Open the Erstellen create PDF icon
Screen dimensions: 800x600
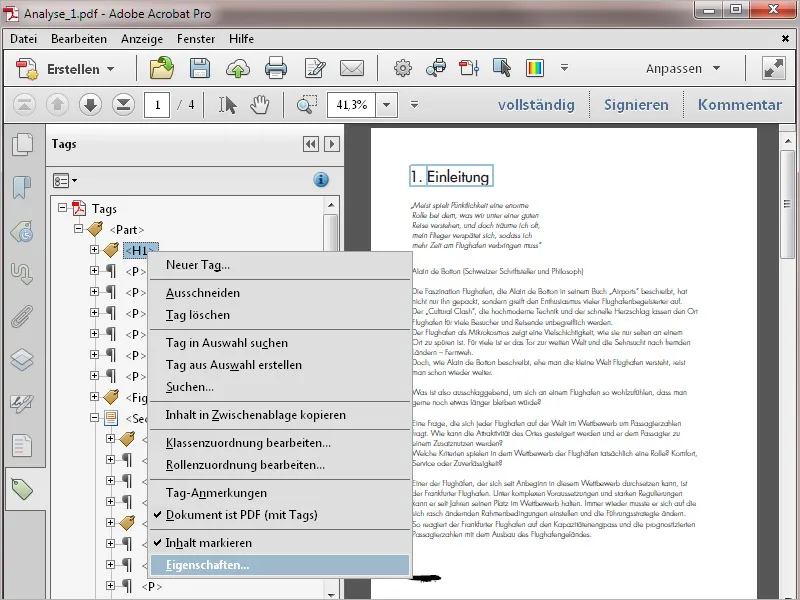(x=27, y=69)
